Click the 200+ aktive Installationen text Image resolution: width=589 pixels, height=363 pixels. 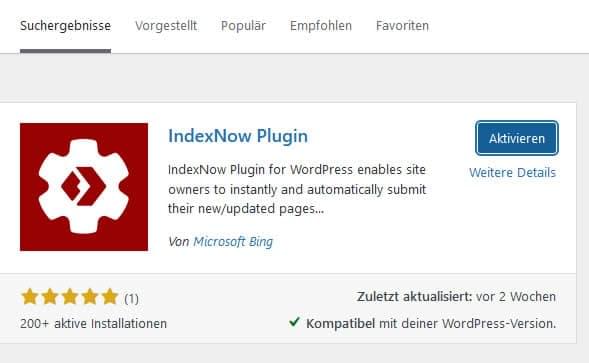coord(94,324)
